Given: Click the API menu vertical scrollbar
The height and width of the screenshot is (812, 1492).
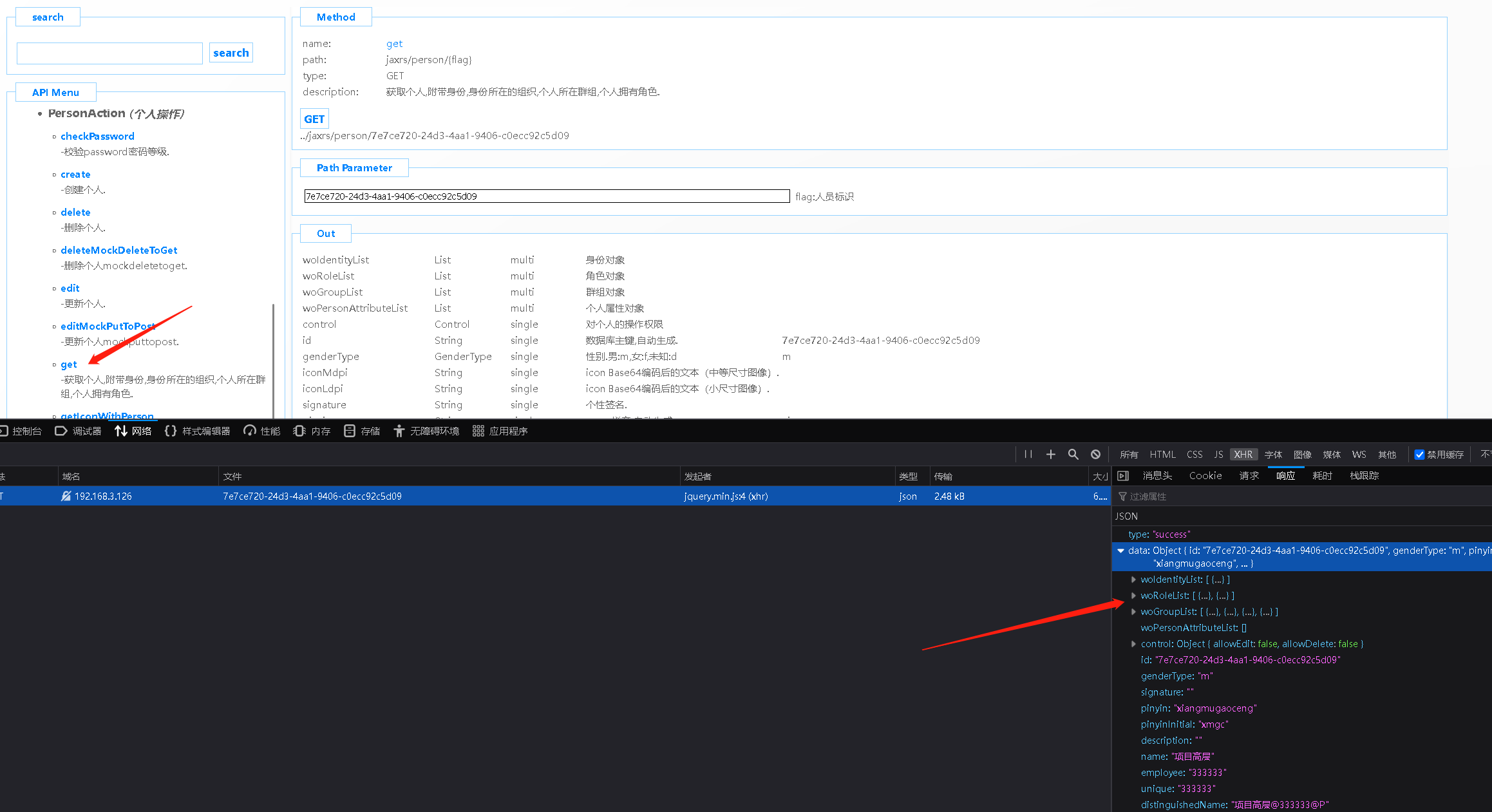Looking at the screenshot, I should (x=273, y=361).
